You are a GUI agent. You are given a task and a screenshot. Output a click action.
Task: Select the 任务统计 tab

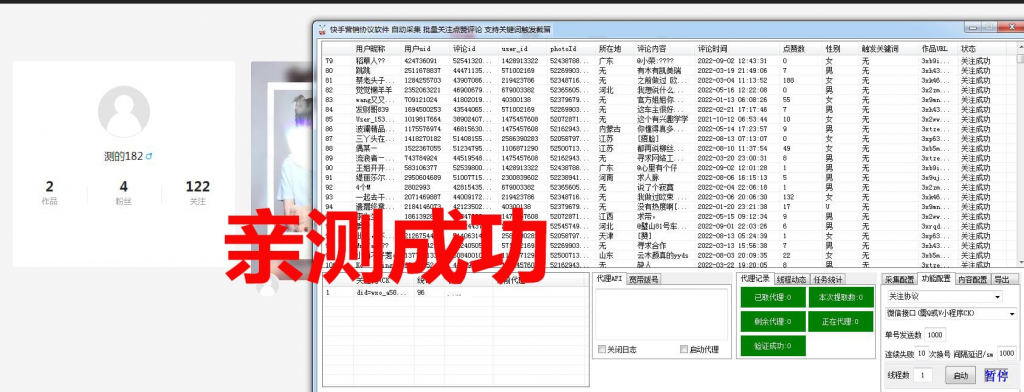coord(828,279)
